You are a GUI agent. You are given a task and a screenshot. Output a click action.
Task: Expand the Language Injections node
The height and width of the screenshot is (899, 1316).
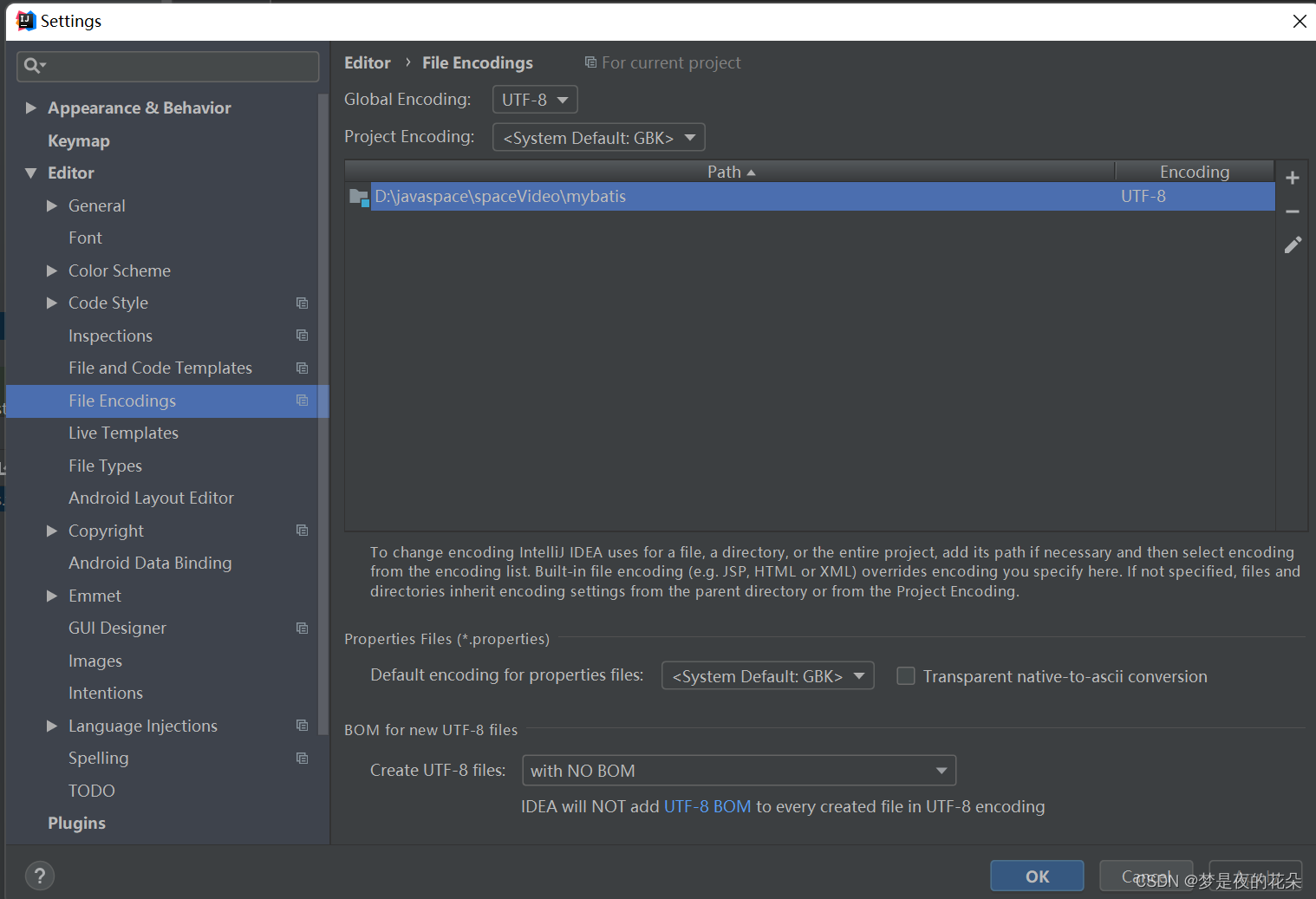click(x=52, y=726)
